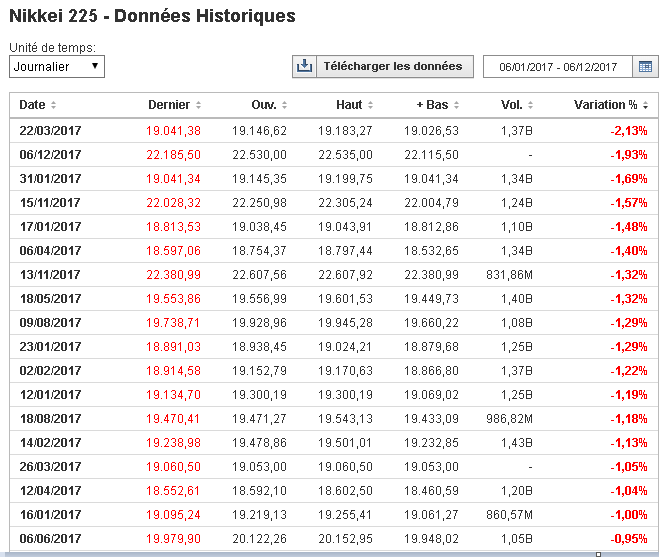Select the date cell 09/08/2017
Image resolution: width=659 pixels, height=557 pixels.
click(50, 322)
